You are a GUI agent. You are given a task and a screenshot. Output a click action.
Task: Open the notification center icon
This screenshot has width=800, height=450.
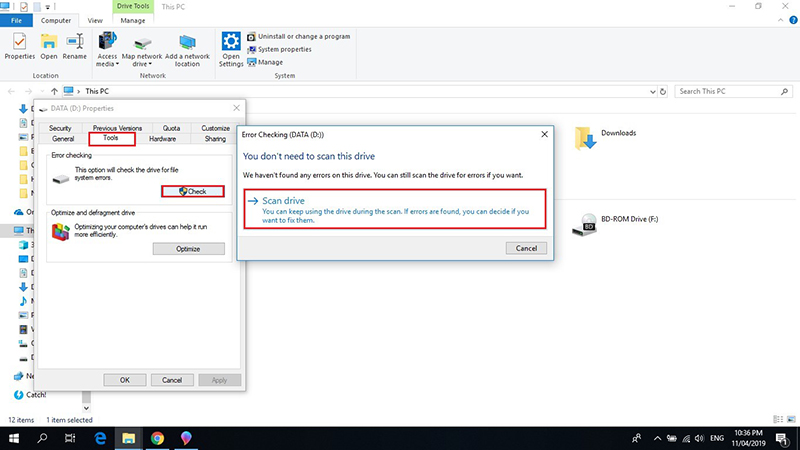[782, 438]
